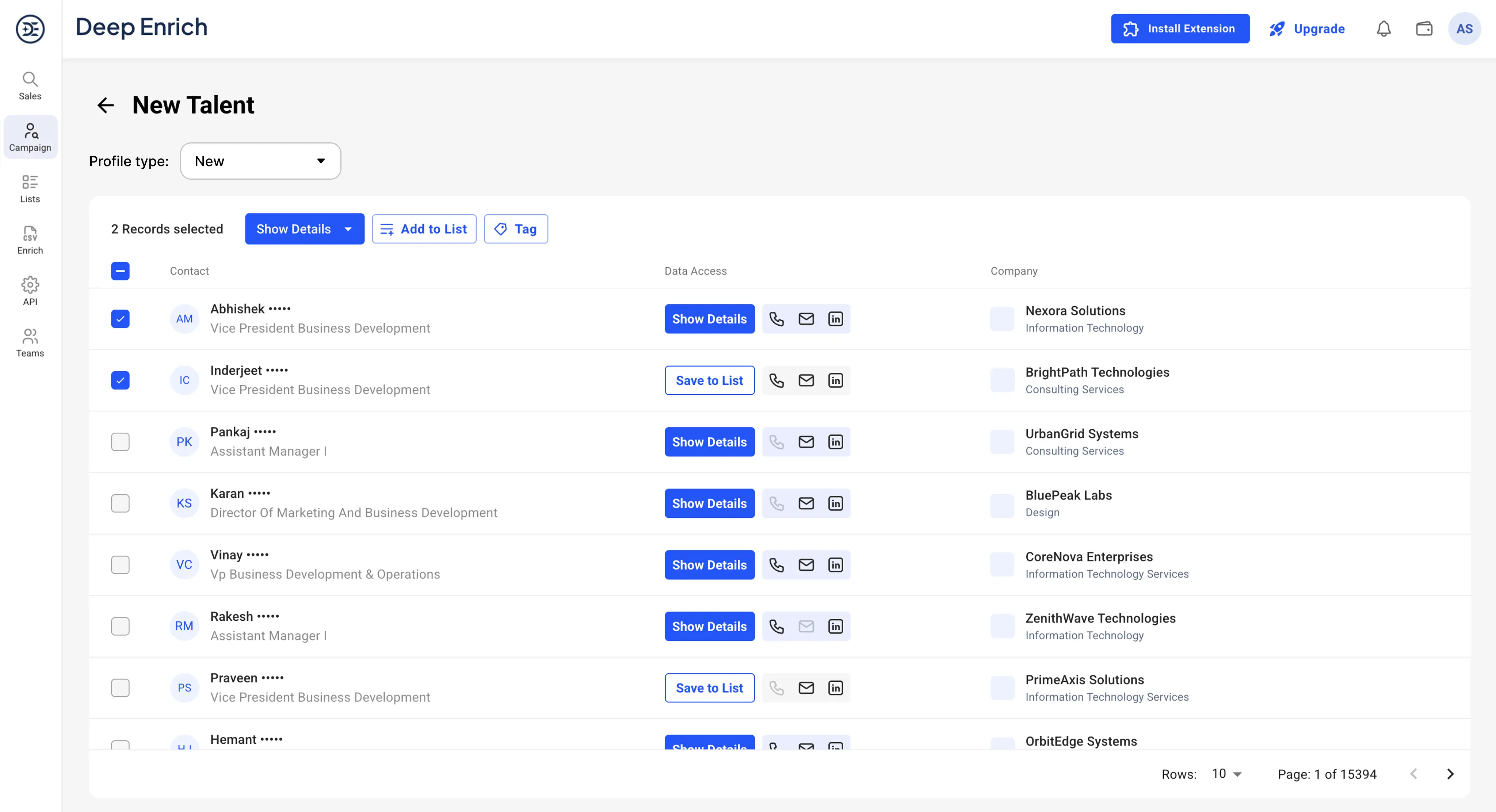Click the Deep Enrich logo icon
The height and width of the screenshot is (812, 1496).
point(30,28)
